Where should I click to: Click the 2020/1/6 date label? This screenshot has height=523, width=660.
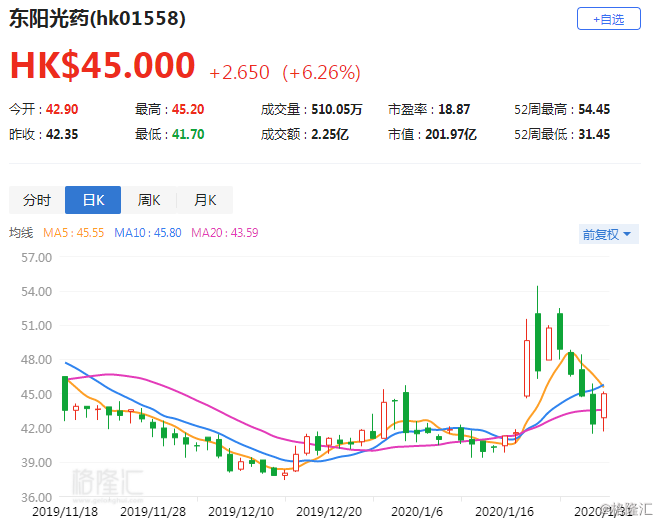pos(417,512)
